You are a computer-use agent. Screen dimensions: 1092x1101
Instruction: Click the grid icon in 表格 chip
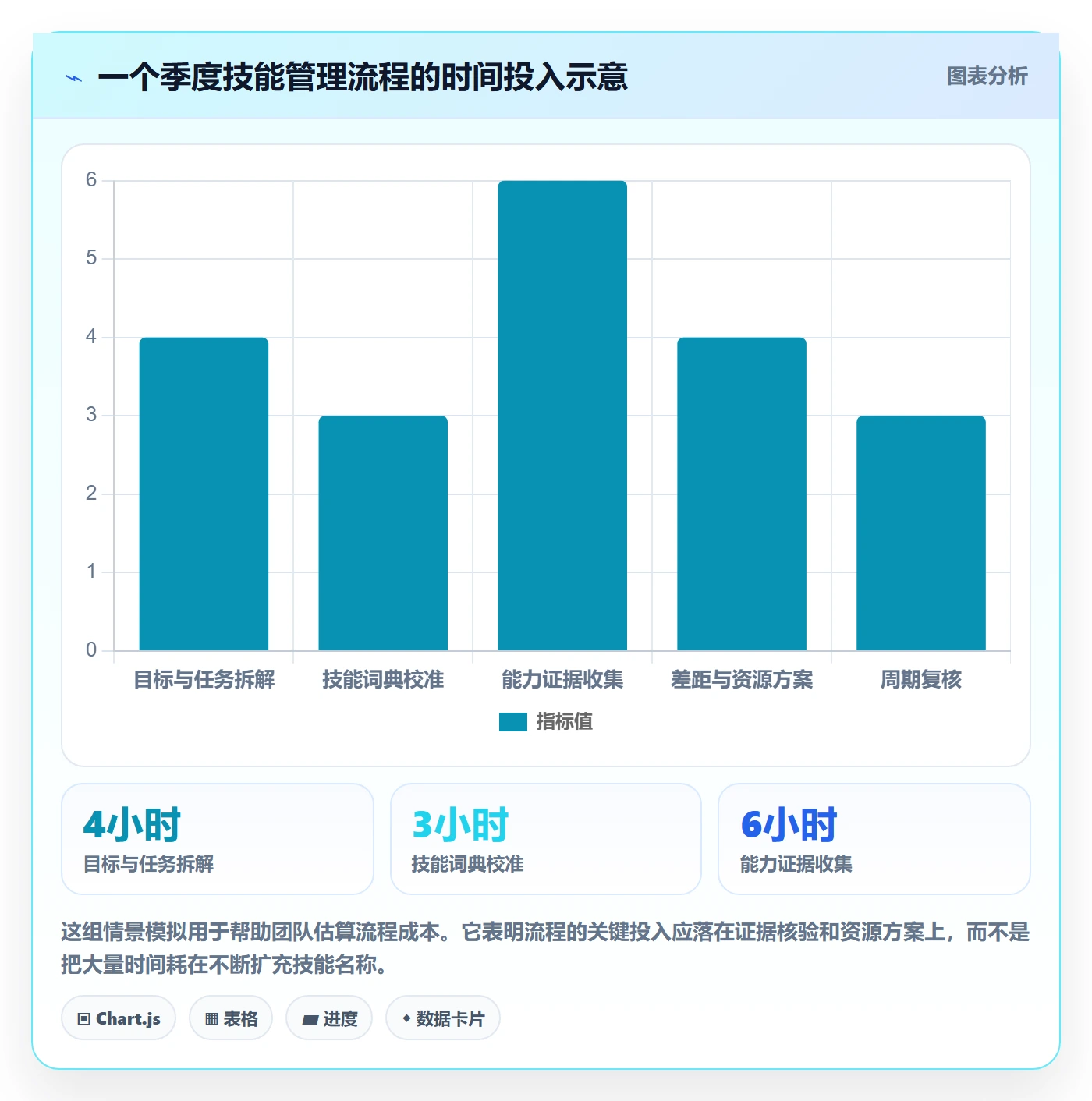(x=212, y=1019)
